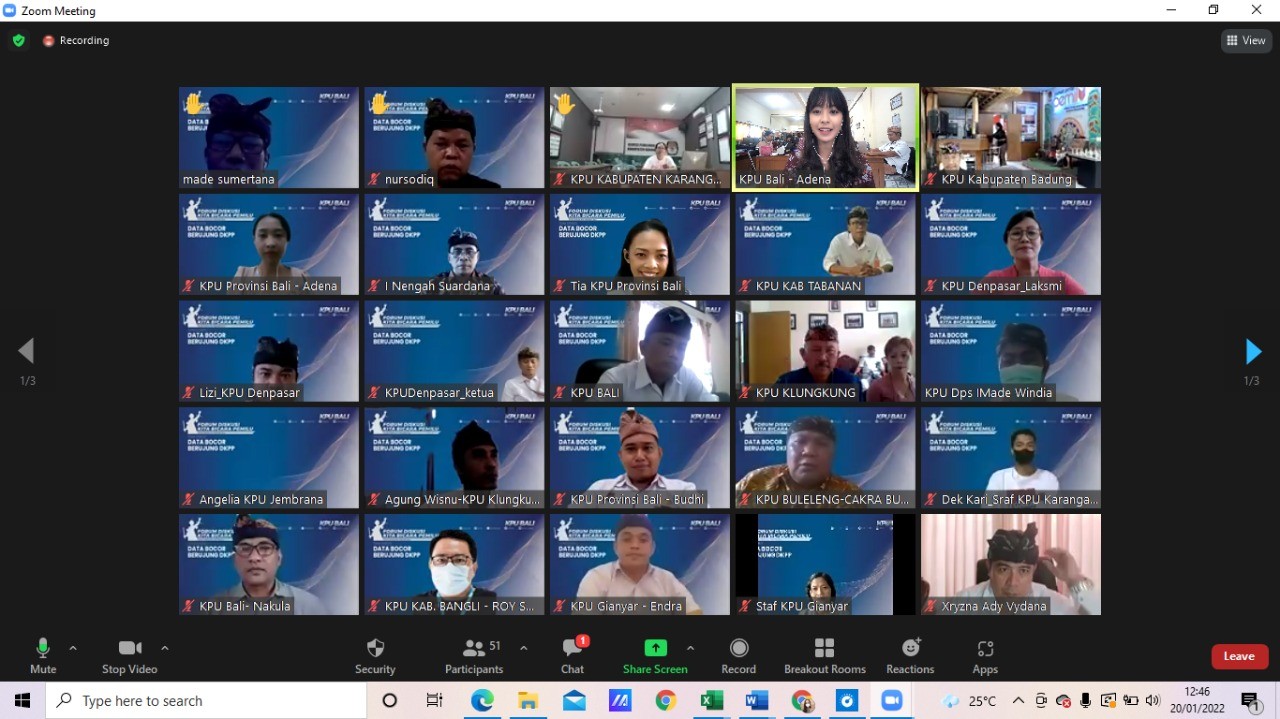Open the Reactions menu
The height and width of the screenshot is (719, 1280).
[910, 656]
